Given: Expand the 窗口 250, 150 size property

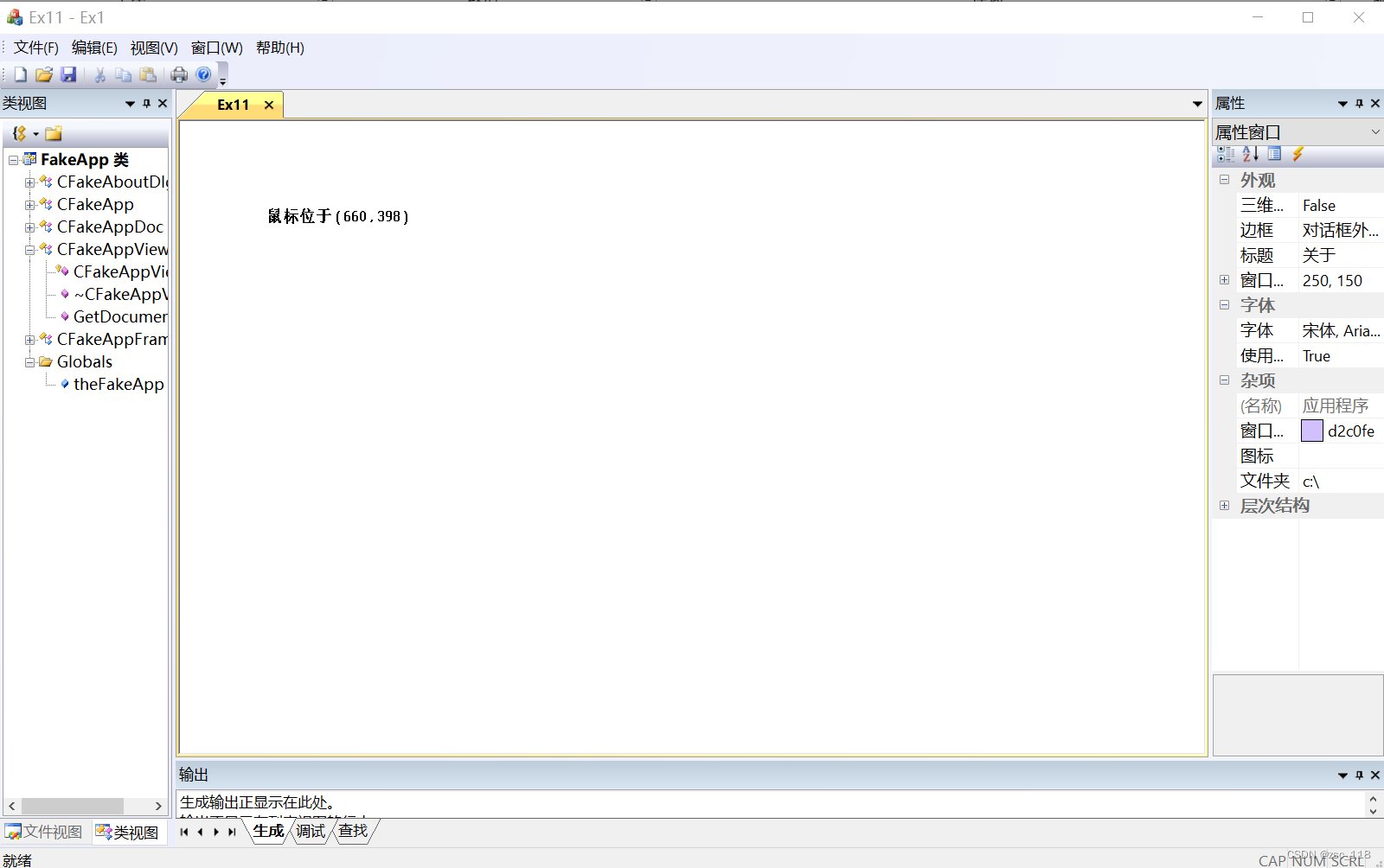Looking at the screenshot, I should click(1224, 280).
